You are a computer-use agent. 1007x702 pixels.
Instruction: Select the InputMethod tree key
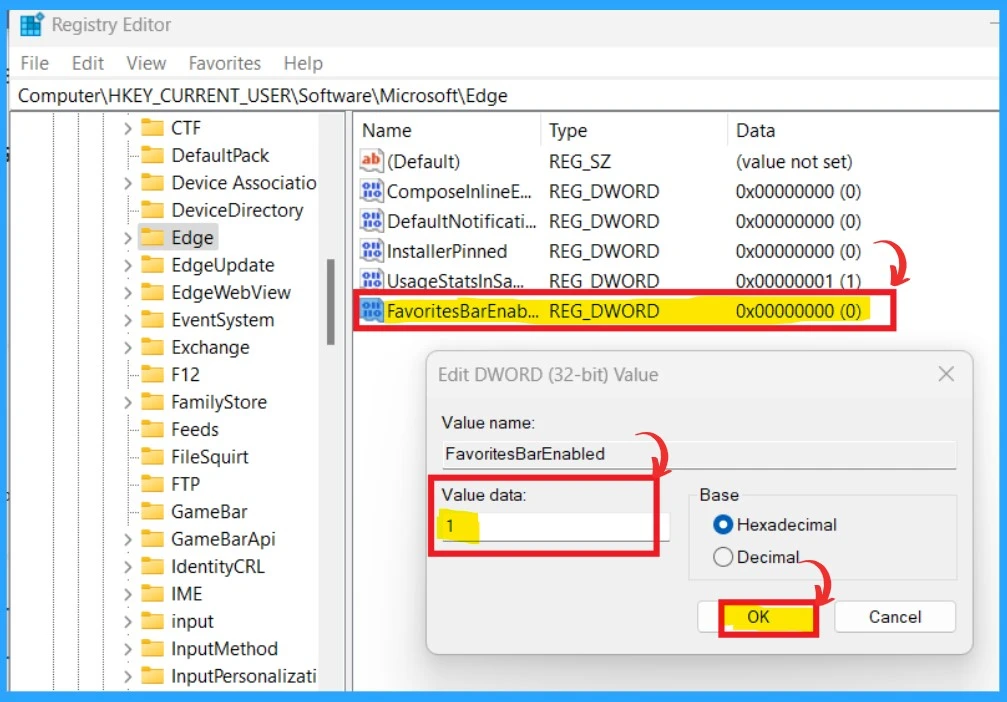pyautogui.click(x=224, y=649)
